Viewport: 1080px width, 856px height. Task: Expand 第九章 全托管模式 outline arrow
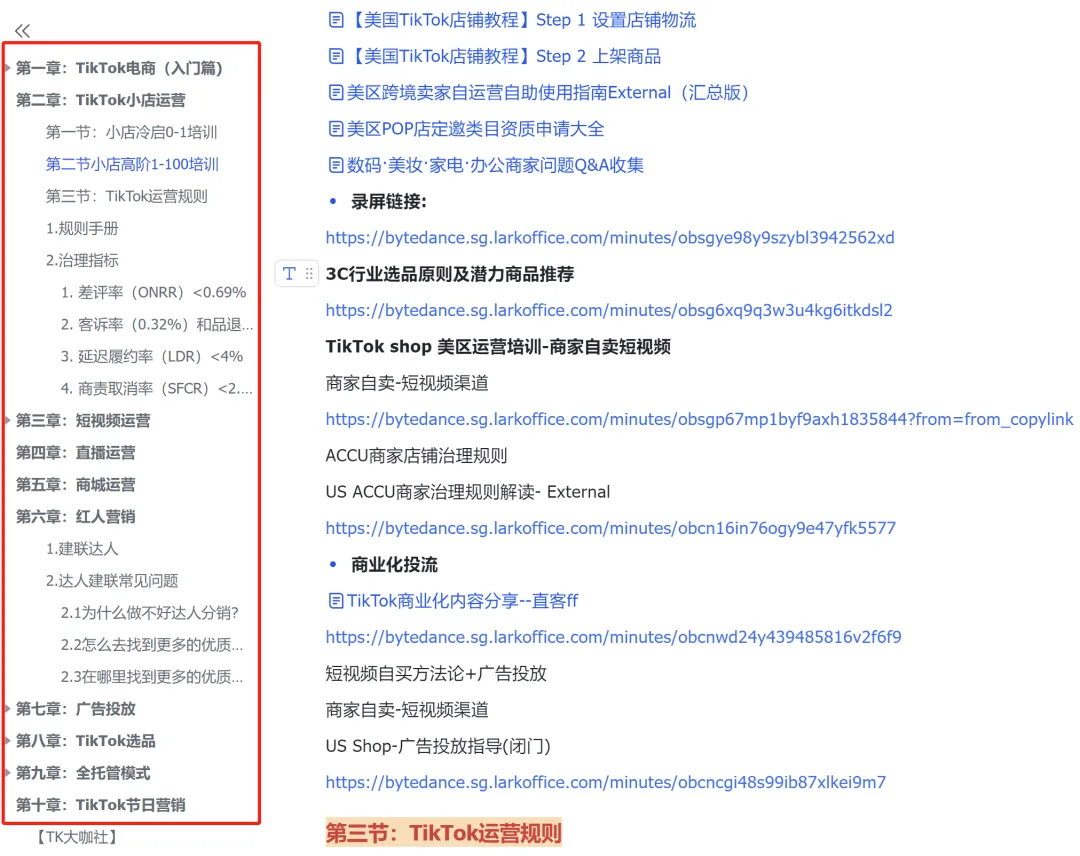8,773
